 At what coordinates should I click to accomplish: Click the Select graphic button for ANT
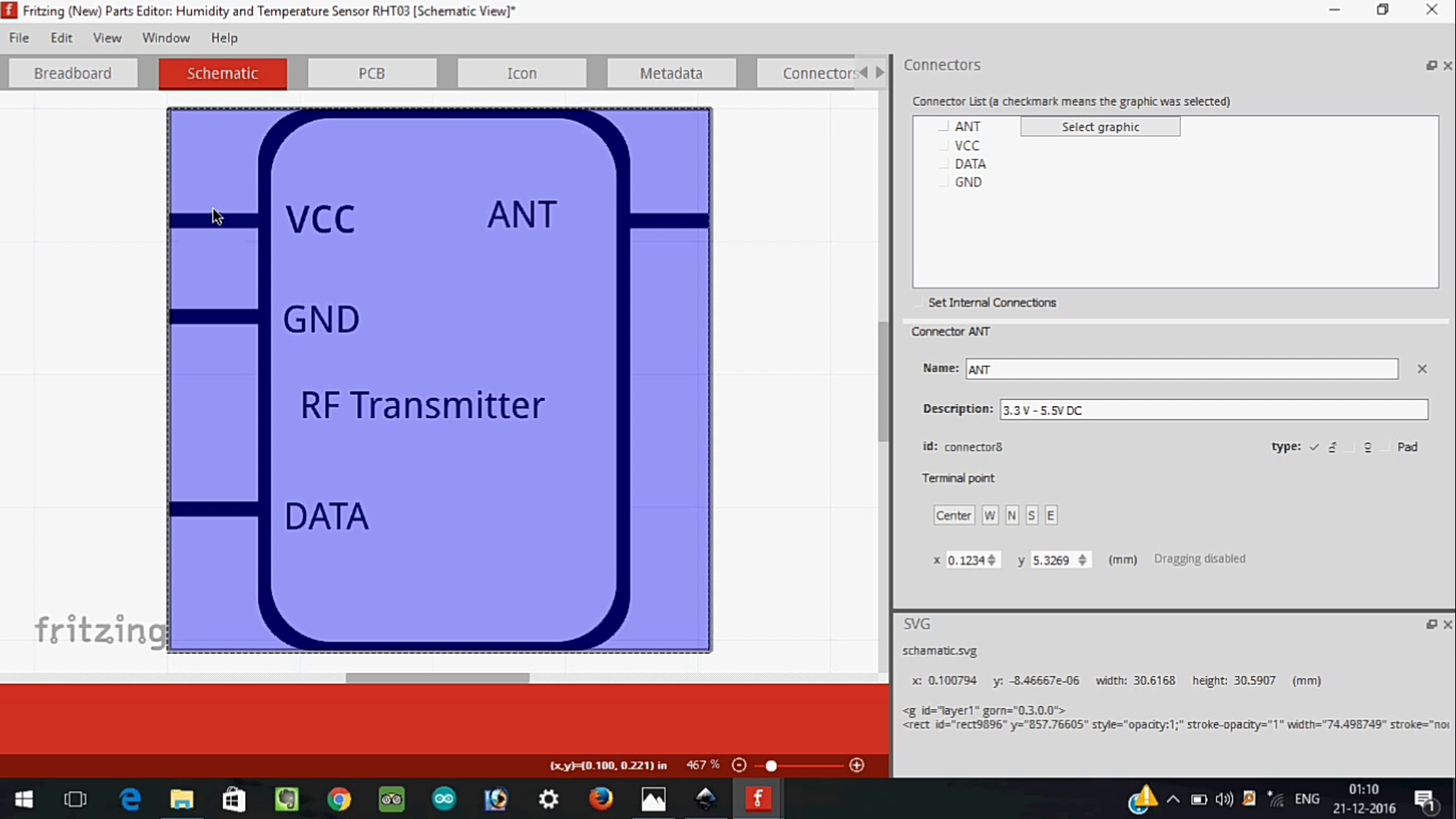(1100, 127)
